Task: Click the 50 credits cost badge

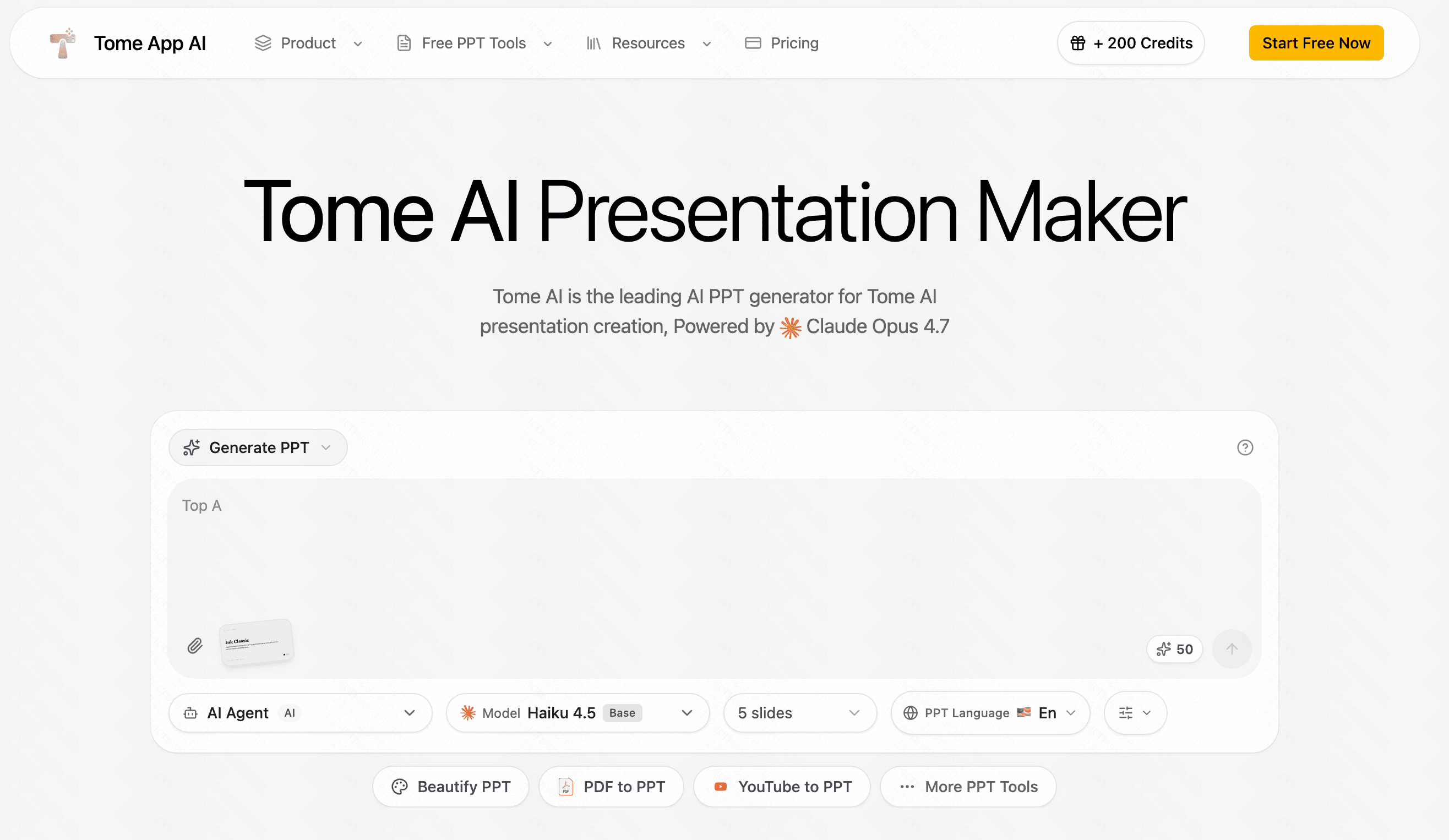Action: pyautogui.click(x=1174, y=649)
